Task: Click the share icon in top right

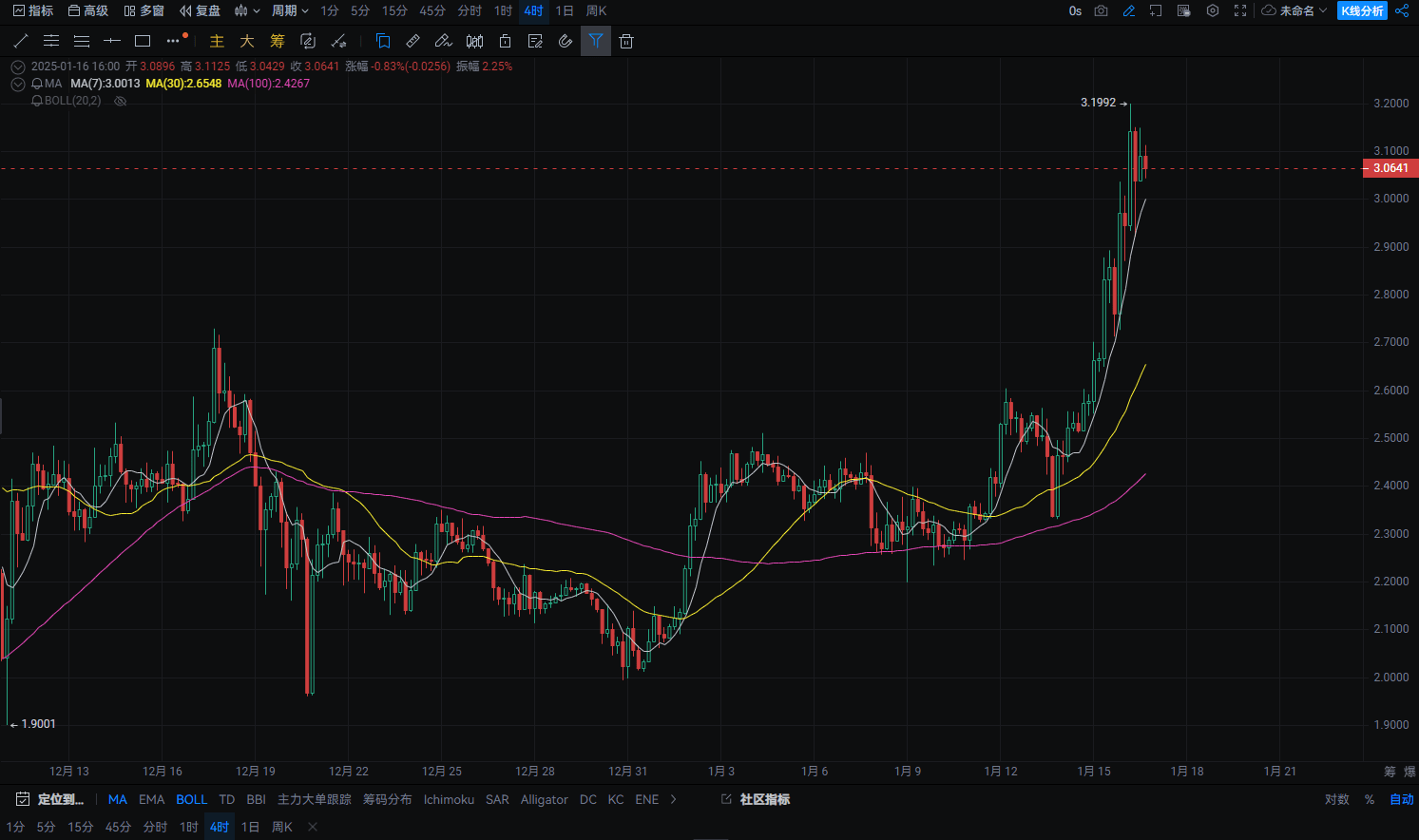Action: tap(1403, 10)
